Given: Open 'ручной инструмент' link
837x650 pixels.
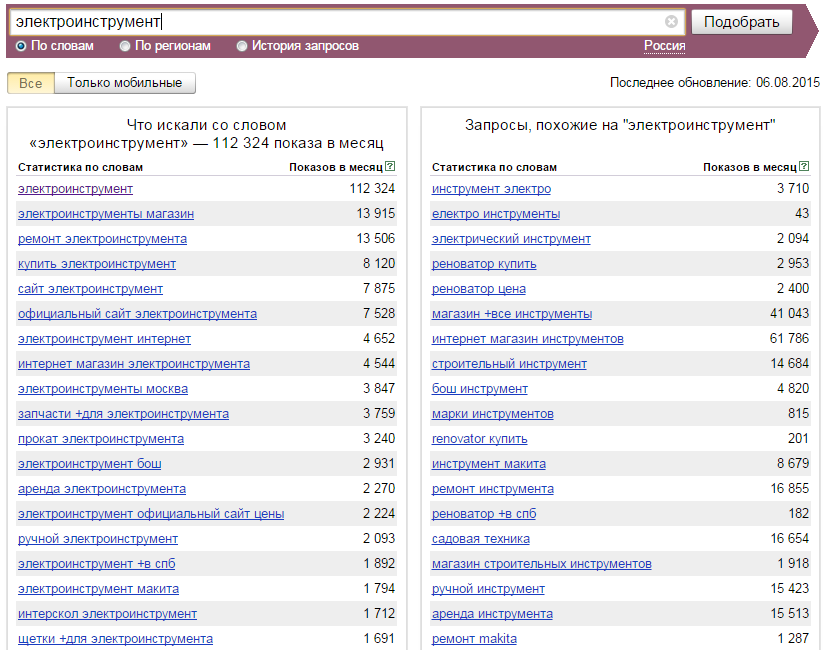Looking at the screenshot, I should (488, 589).
